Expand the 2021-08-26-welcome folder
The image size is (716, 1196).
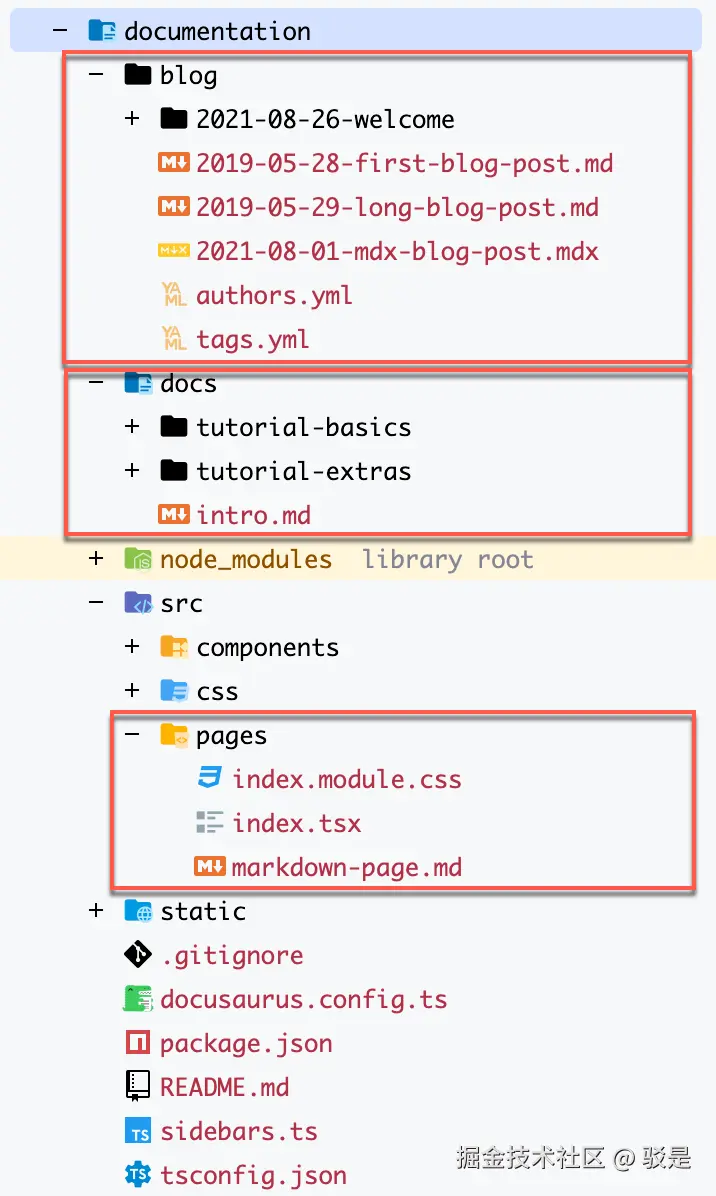point(132,119)
